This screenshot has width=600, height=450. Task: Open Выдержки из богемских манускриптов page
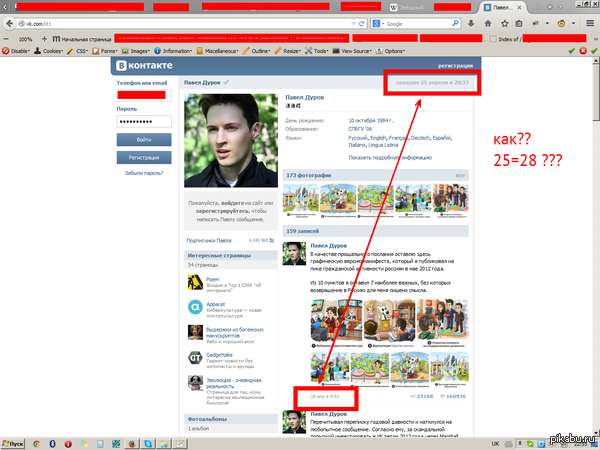[235, 333]
